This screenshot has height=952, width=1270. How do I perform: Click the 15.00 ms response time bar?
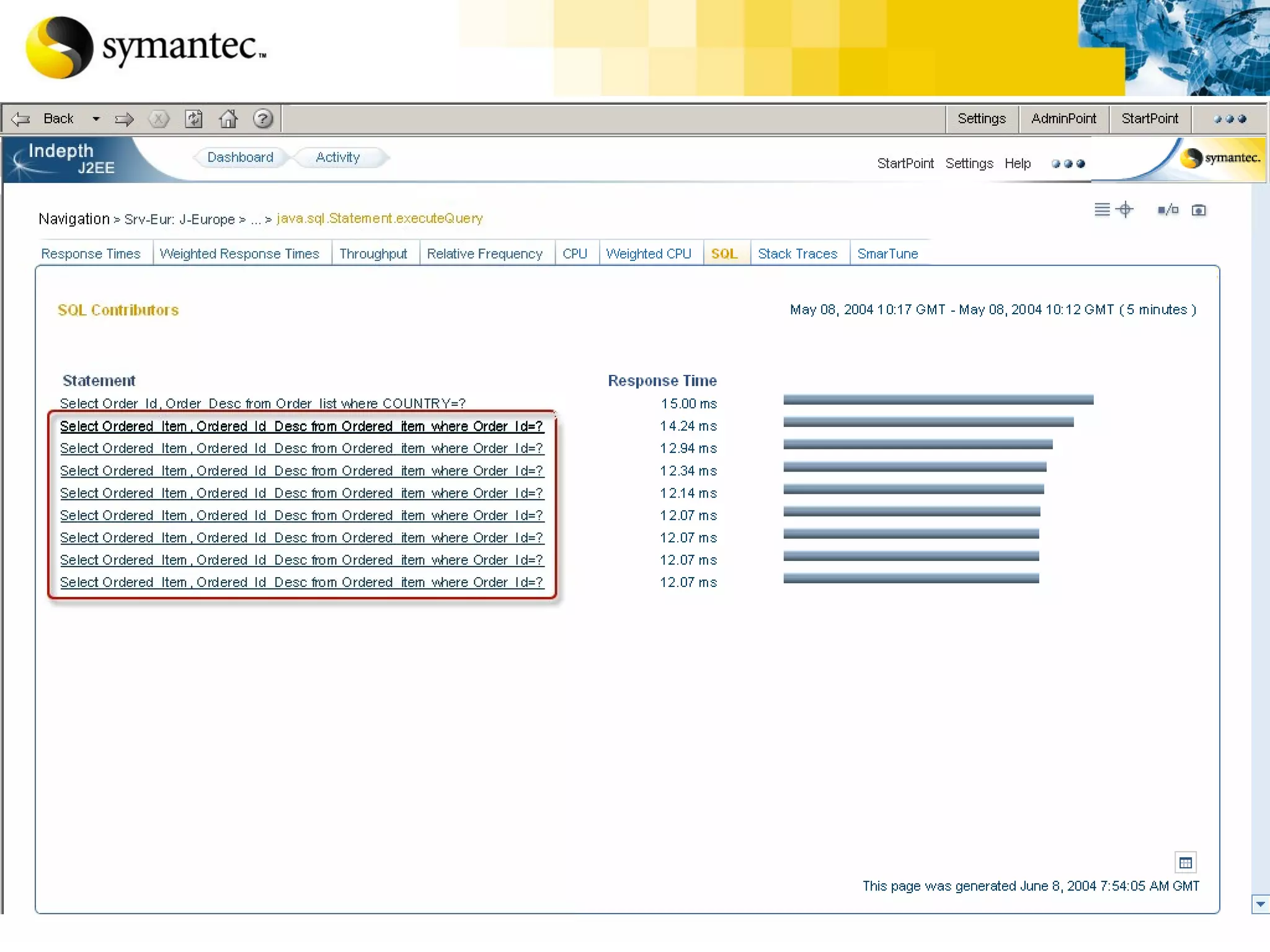pos(938,400)
